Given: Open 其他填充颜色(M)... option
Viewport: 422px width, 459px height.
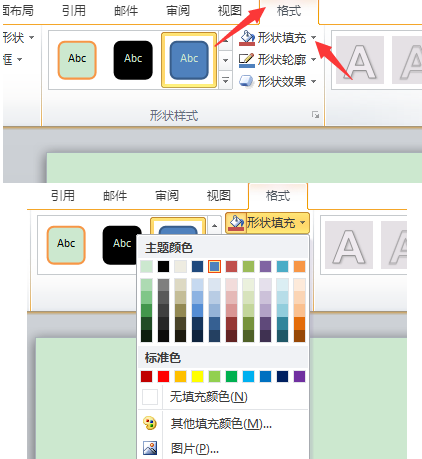Looking at the screenshot, I should tap(223, 423).
